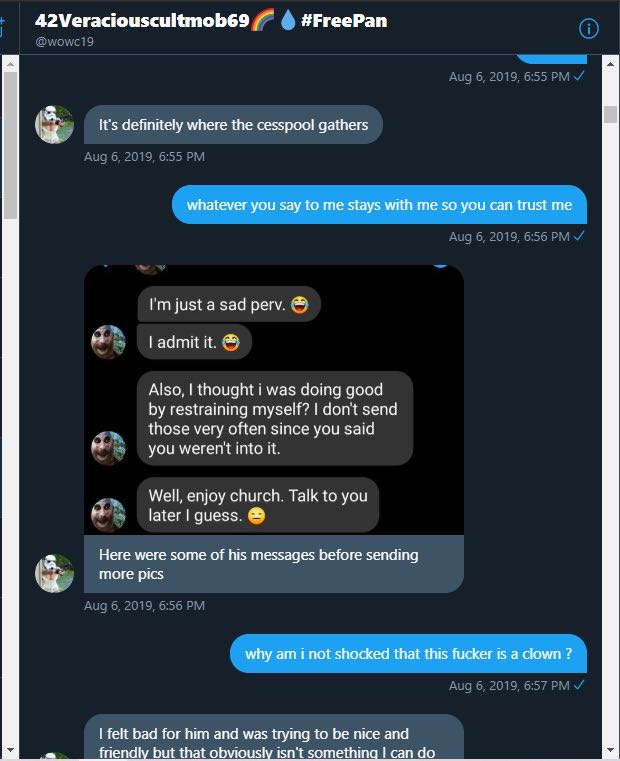Click the 'It's definitely where the cesspool gathers' bubble

(233, 125)
